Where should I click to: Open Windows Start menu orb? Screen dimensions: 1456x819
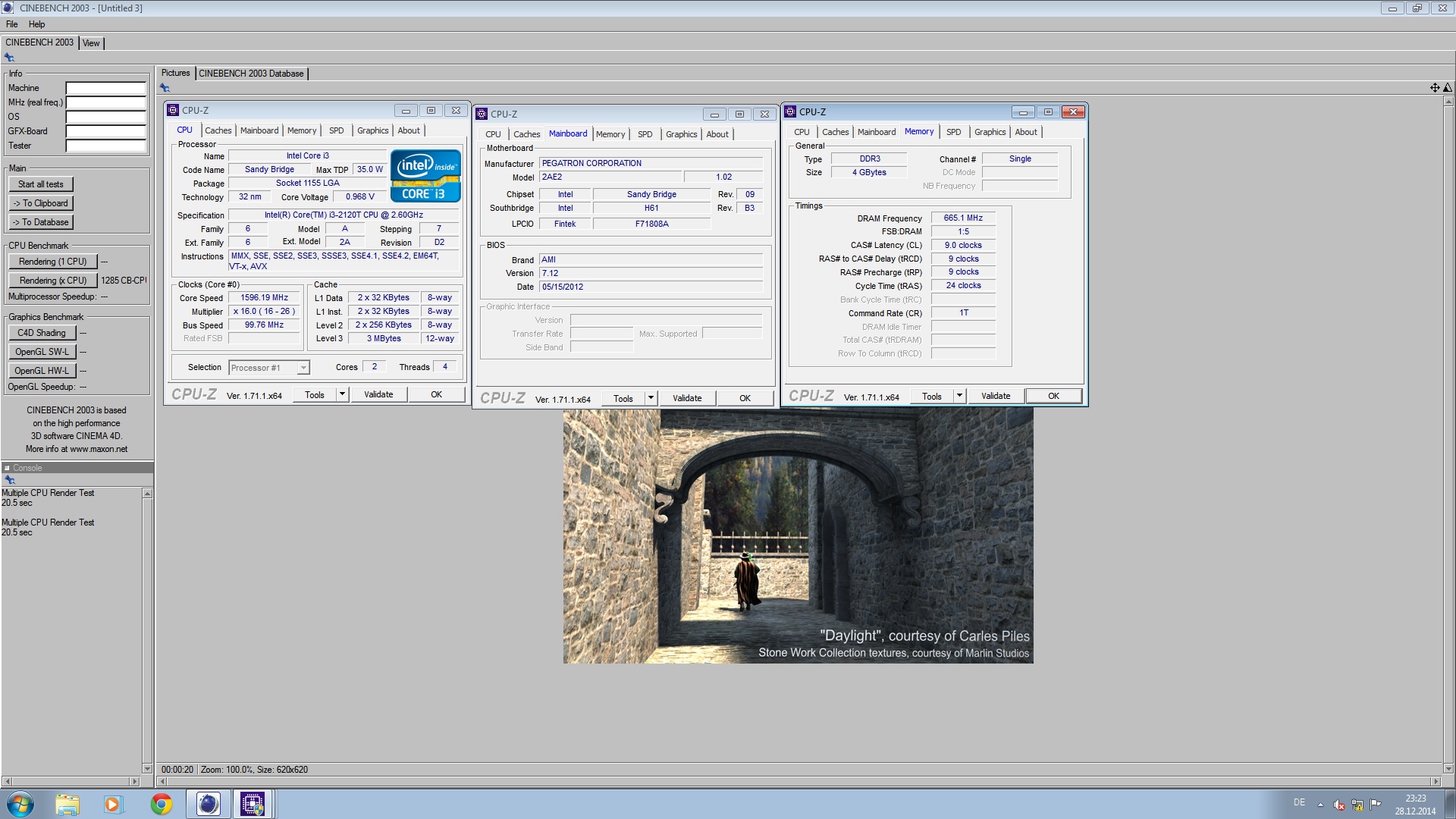point(20,804)
